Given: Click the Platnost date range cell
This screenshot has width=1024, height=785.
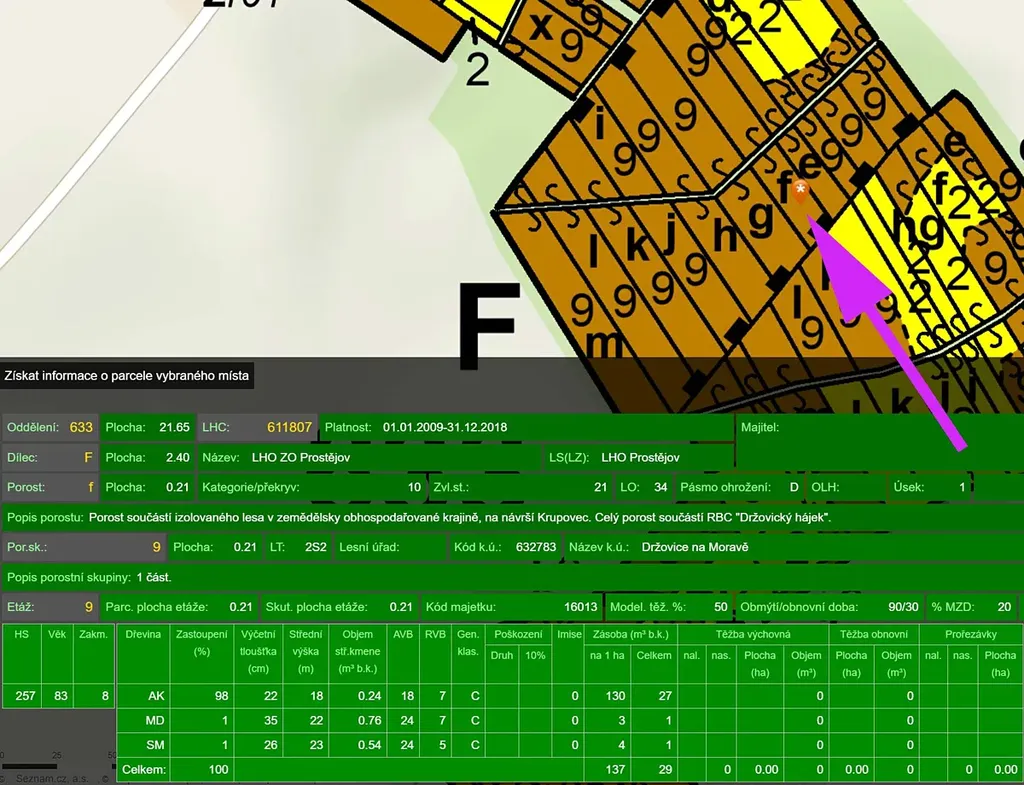Looking at the screenshot, I should coord(445,427).
